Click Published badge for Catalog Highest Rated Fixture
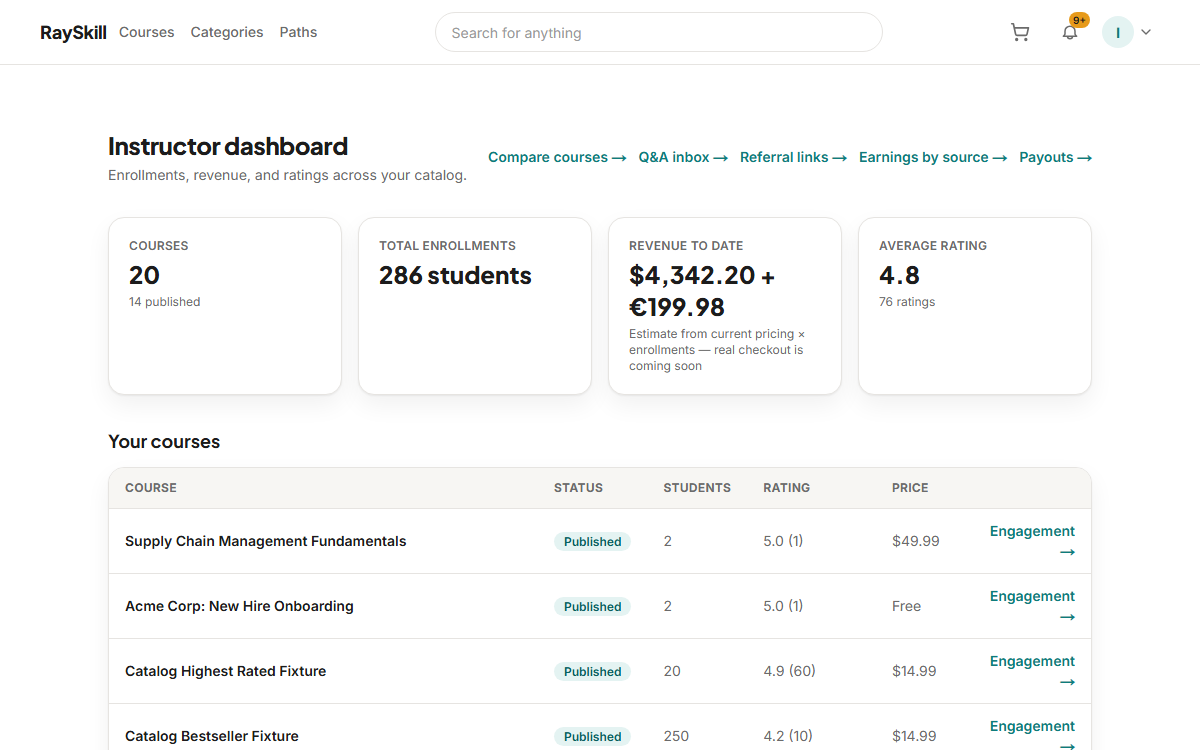The width and height of the screenshot is (1200, 750). tap(592, 671)
